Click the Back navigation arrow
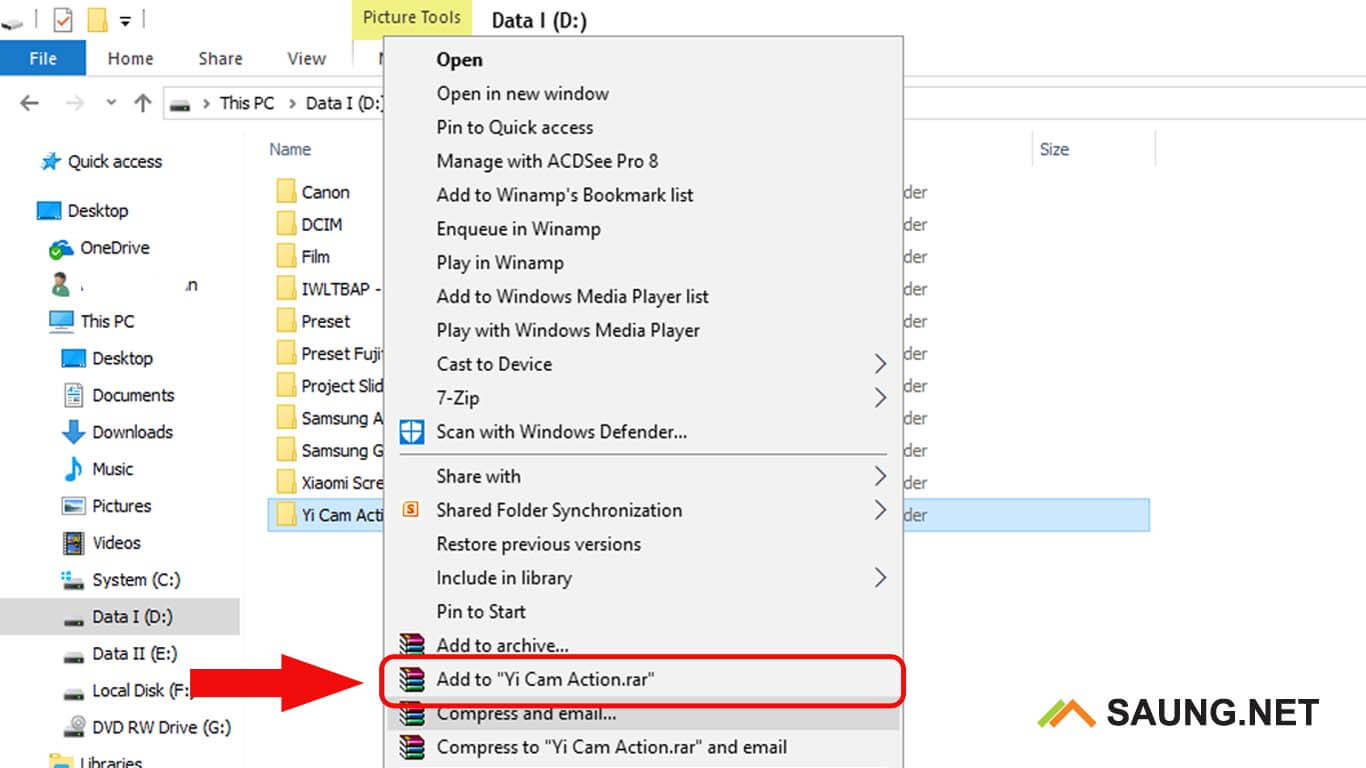Viewport: 1366px width, 768px height. [x=29, y=103]
